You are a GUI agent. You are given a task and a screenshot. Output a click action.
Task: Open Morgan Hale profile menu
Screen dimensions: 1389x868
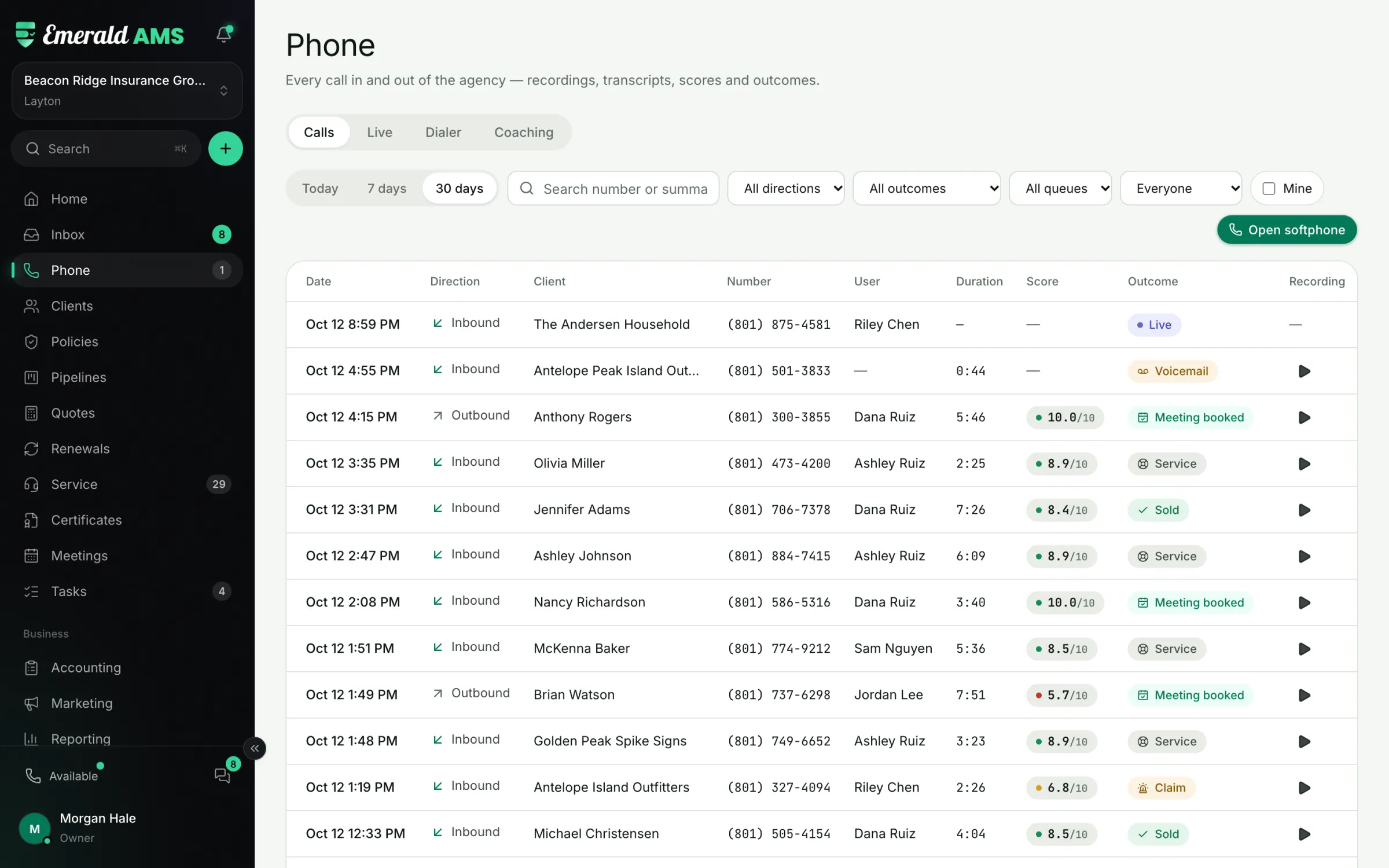(x=127, y=828)
